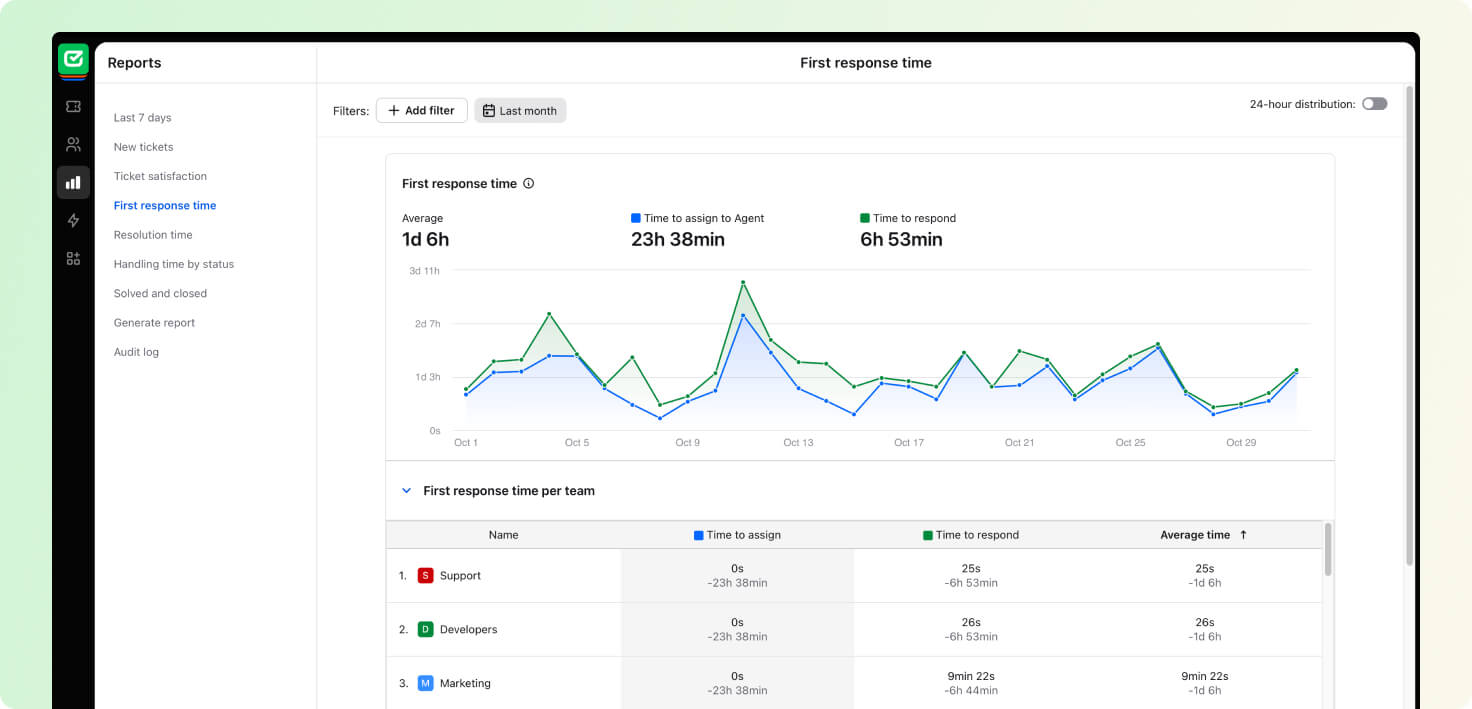Sort by the Average time column arrow

pyautogui.click(x=1243, y=535)
